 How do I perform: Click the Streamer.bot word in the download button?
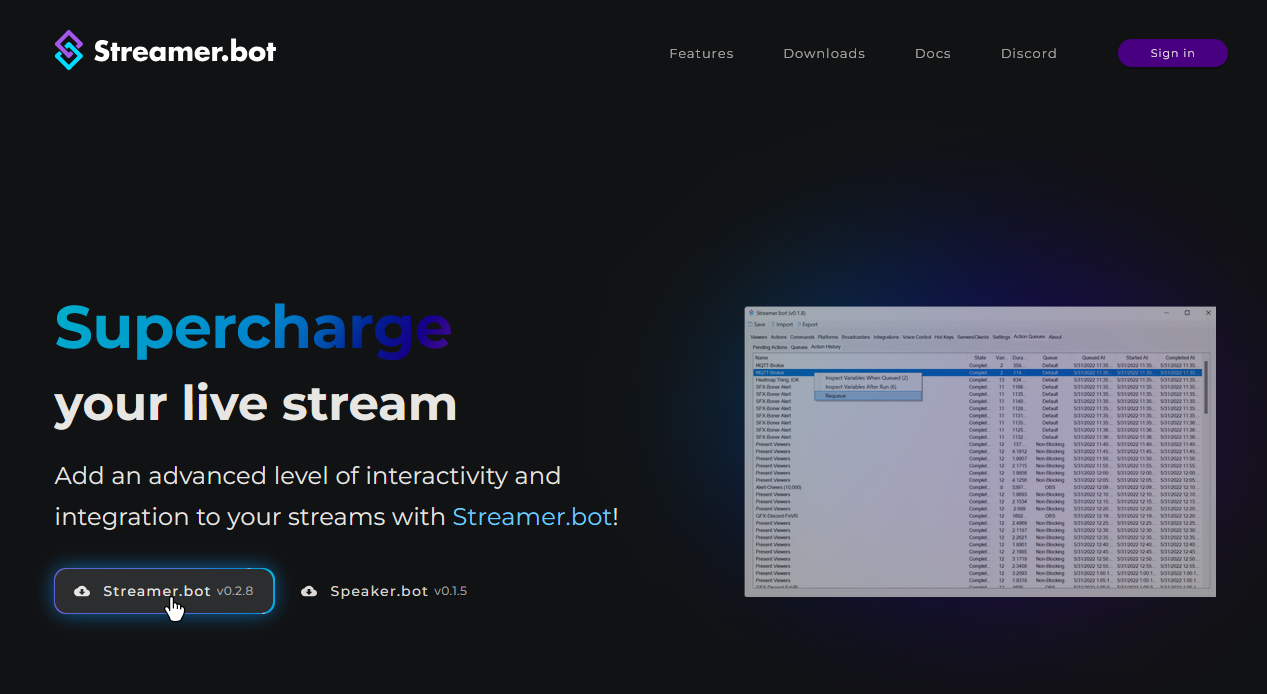pos(157,591)
